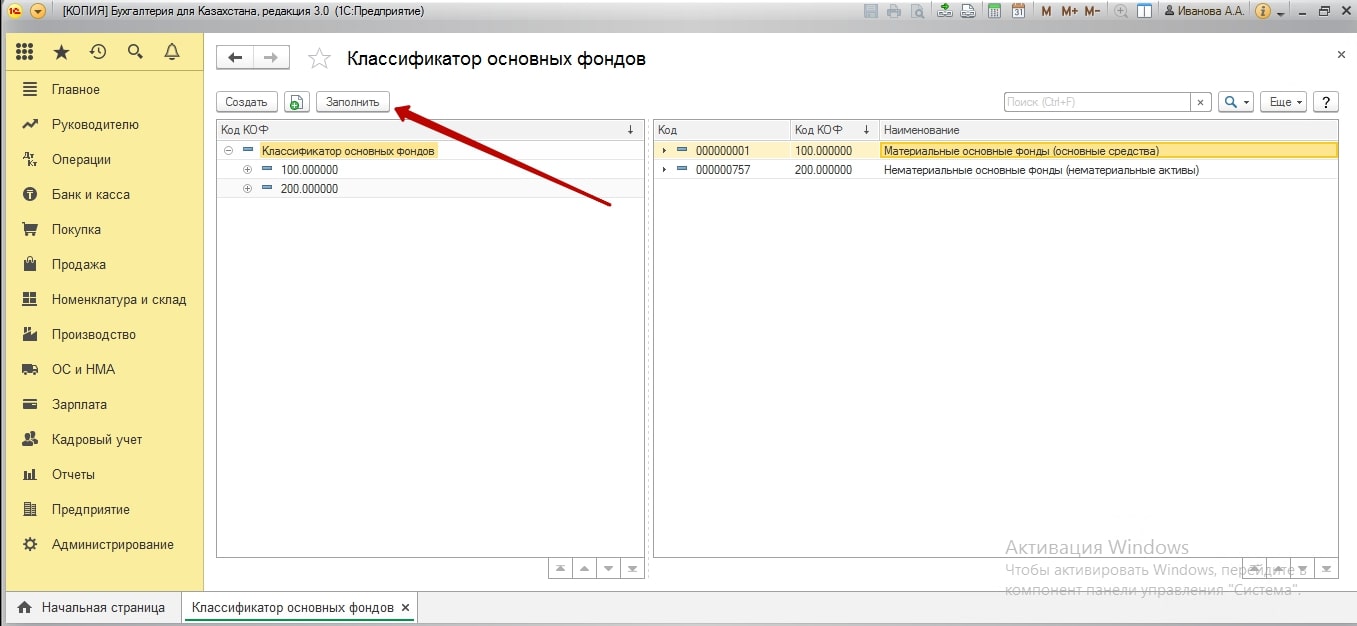Expand the 100.000000 tree node
The height and width of the screenshot is (626, 1357).
point(247,170)
